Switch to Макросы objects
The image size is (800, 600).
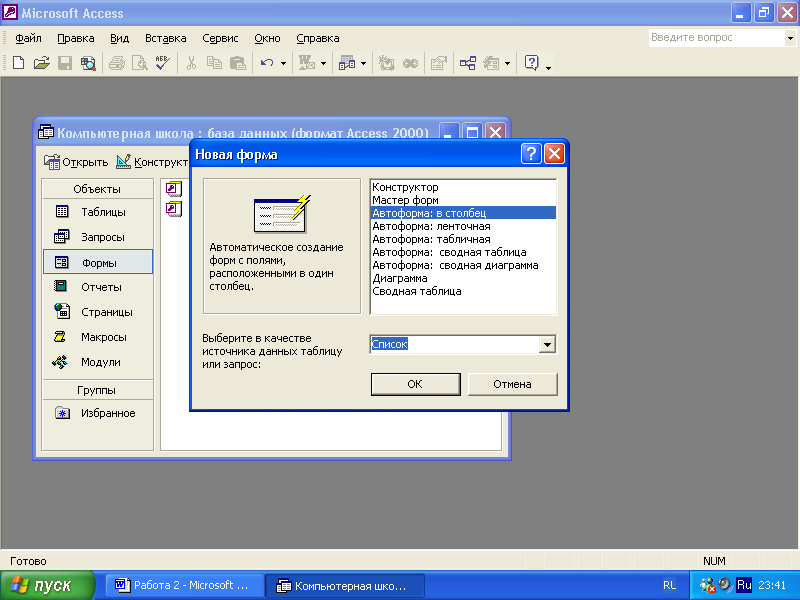pyautogui.click(x=97, y=337)
